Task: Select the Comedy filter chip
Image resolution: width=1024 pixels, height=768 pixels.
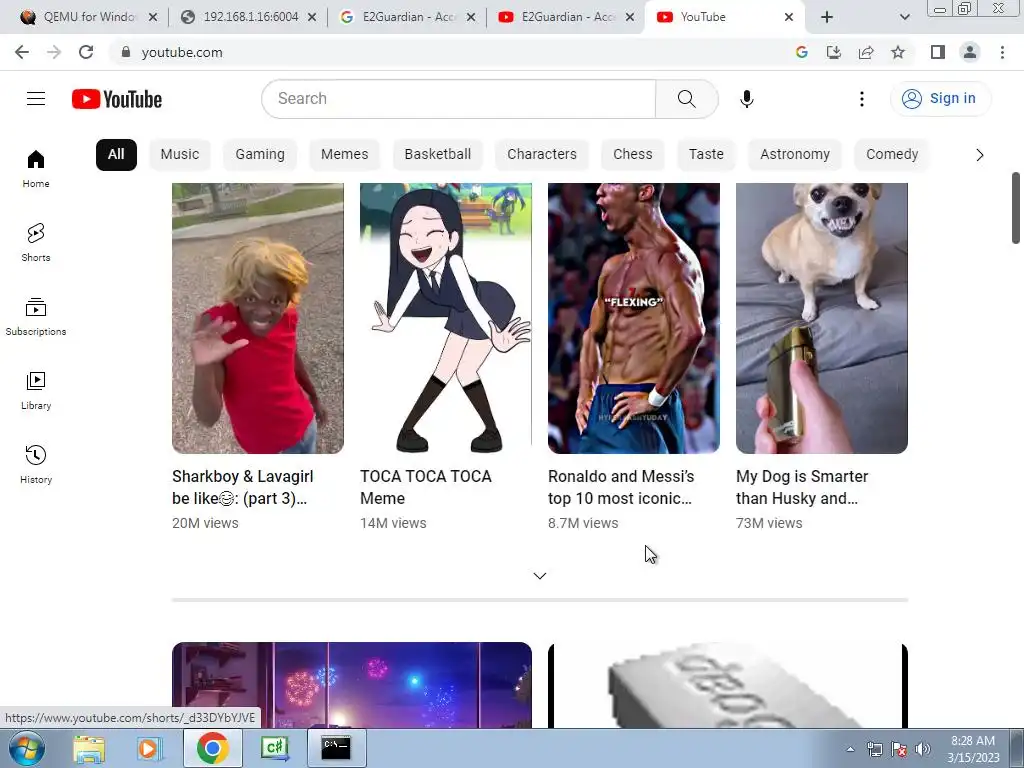Action: point(892,155)
